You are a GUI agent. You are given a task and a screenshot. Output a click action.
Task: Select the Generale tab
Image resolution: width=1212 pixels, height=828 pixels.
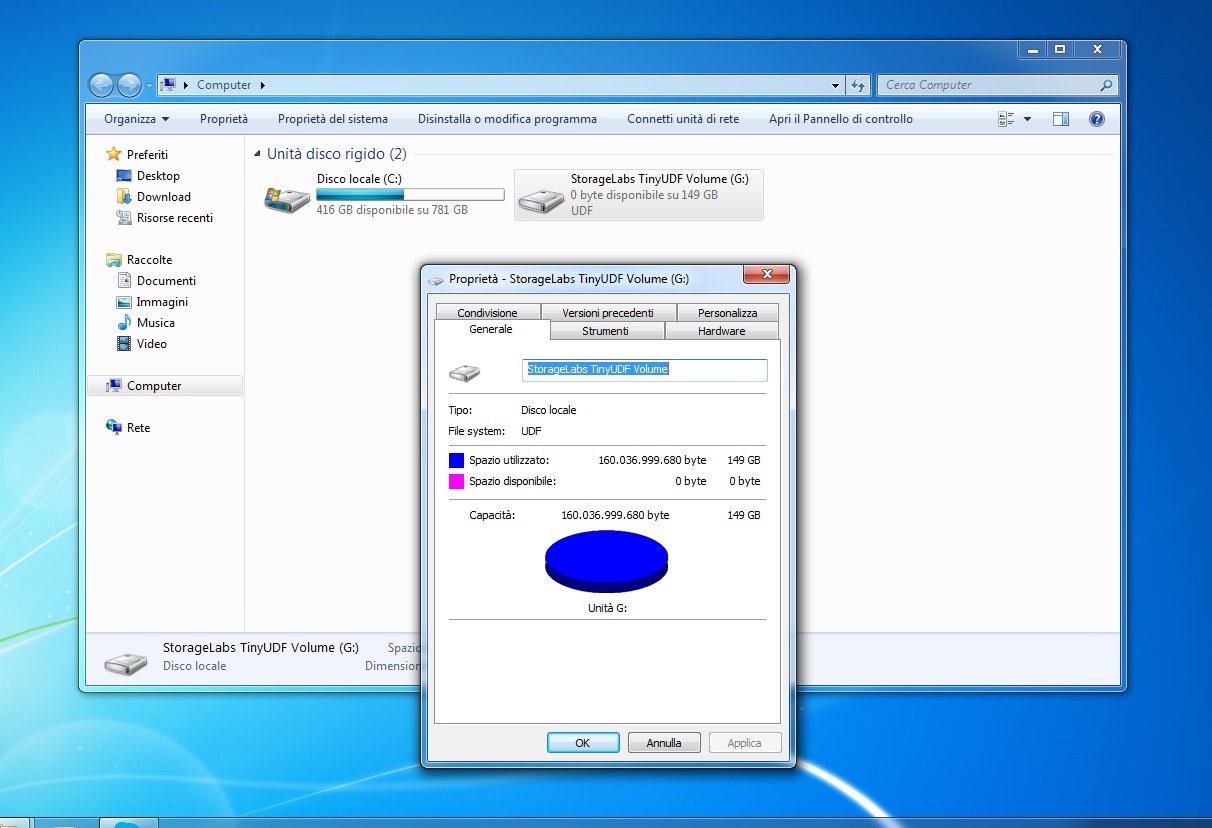click(491, 329)
